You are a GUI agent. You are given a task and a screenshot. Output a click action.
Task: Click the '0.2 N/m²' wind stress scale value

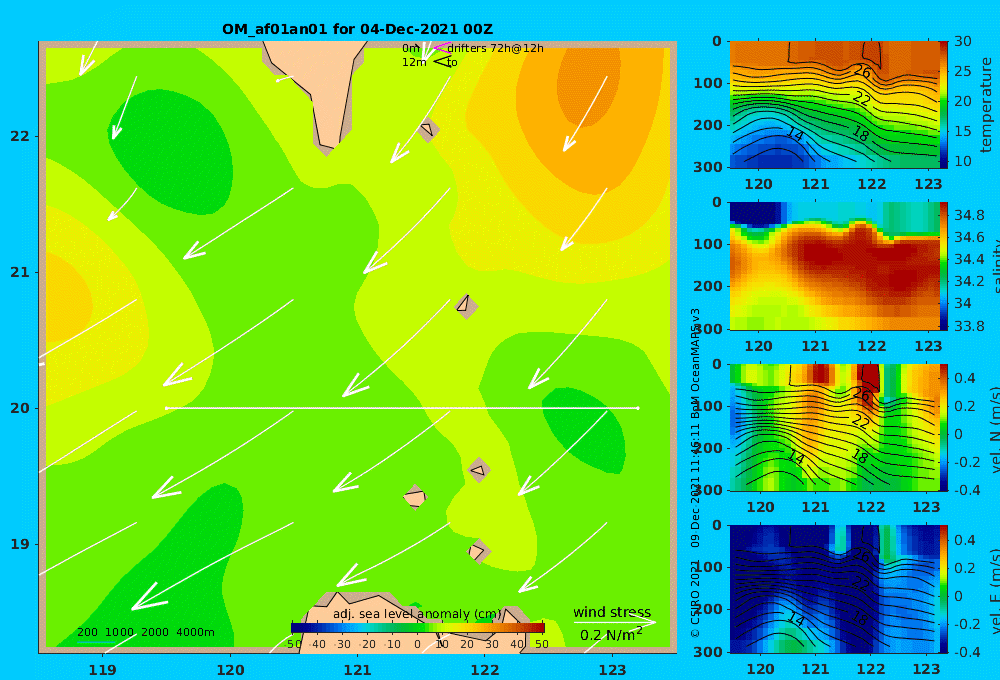(x=611, y=634)
